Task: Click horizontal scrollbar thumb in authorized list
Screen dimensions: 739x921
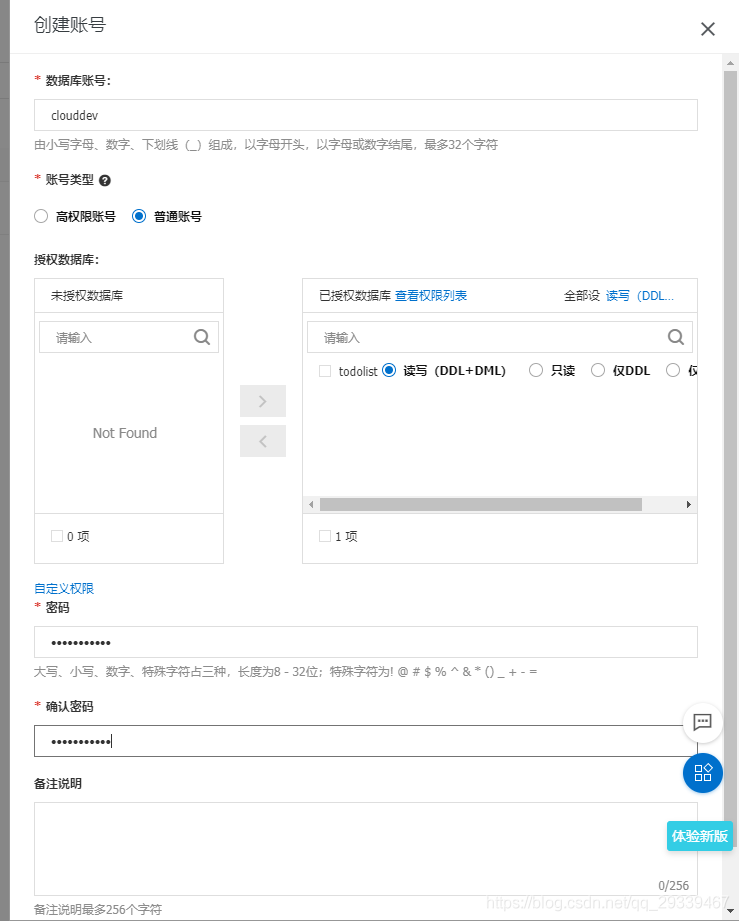Action: click(x=481, y=505)
